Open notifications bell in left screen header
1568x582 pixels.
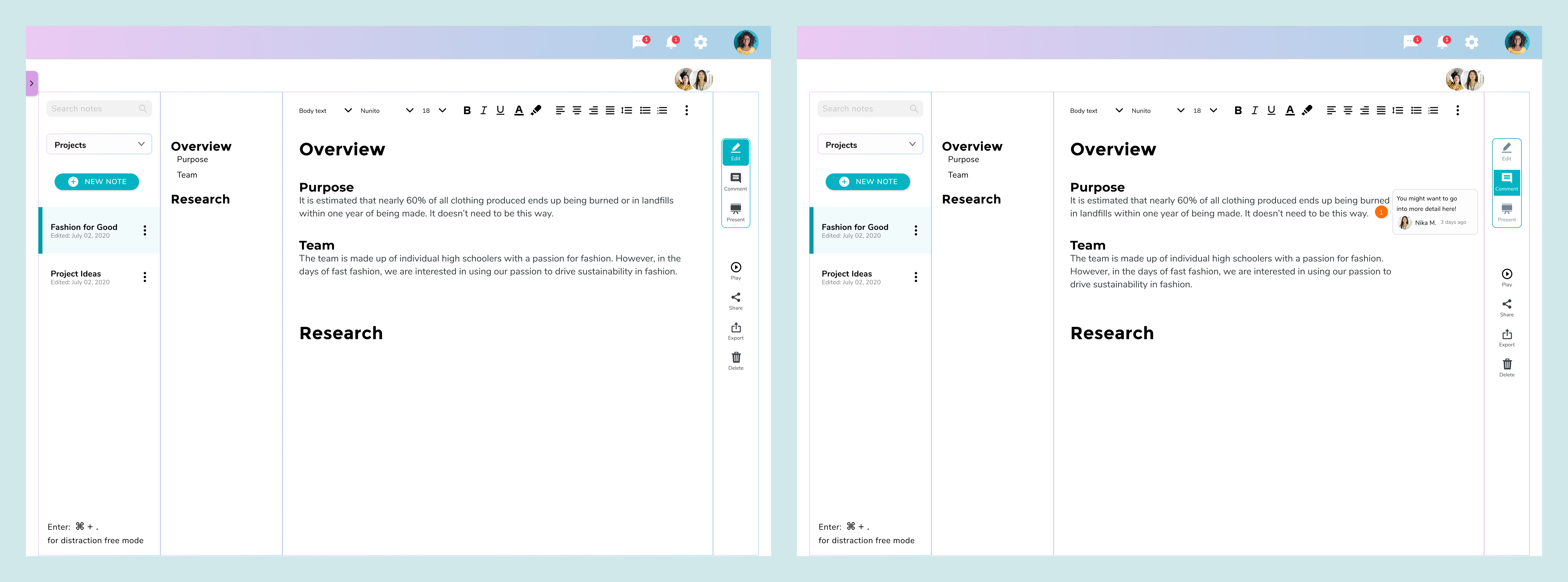click(x=671, y=41)
